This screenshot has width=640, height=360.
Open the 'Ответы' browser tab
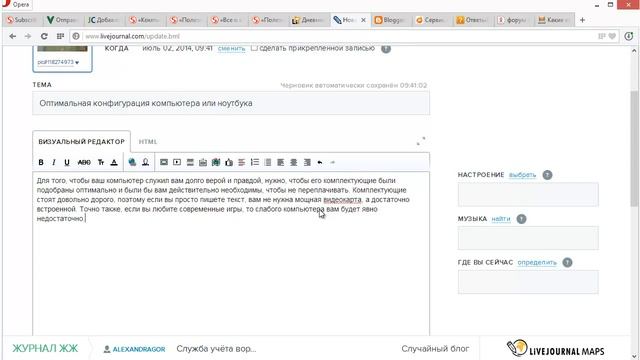coord(473,20)
